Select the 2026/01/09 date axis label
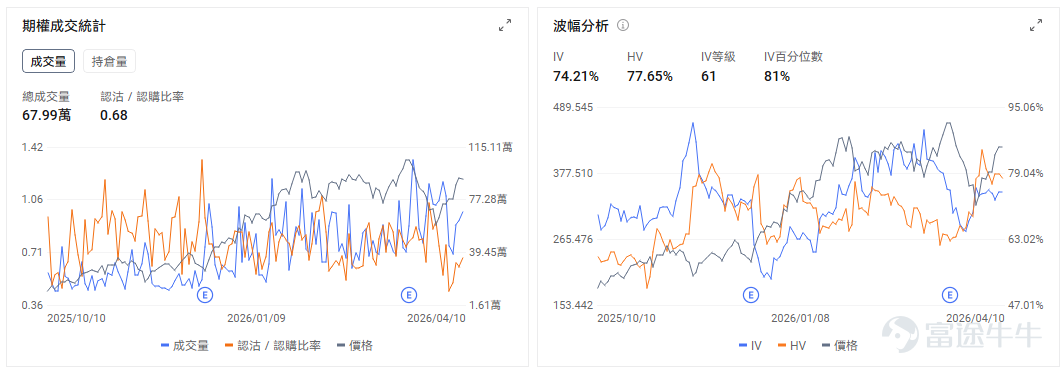The image size is (1062, 371). [x=256, y=318]
